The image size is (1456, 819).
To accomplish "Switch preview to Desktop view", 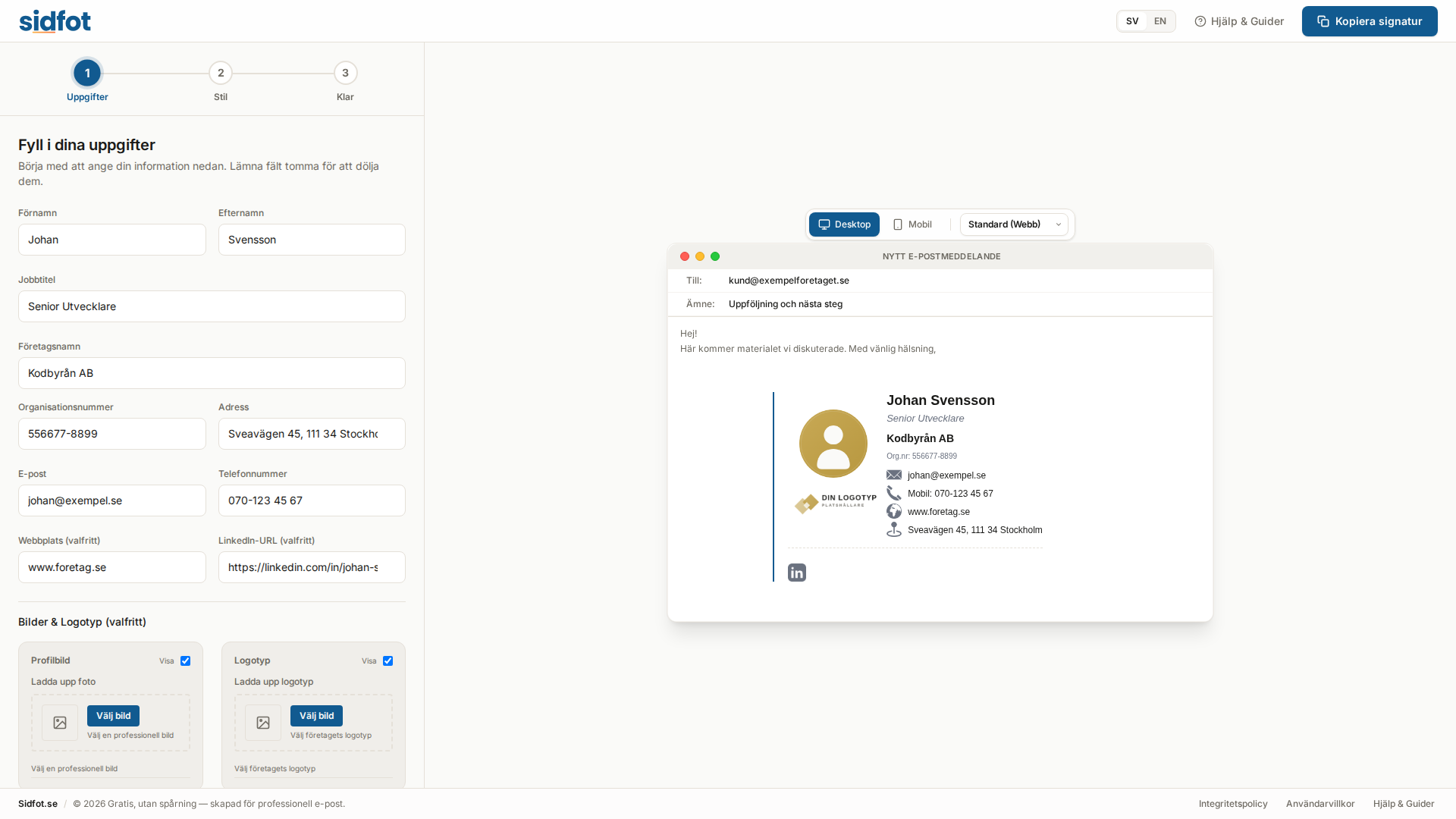I will 844,224.
